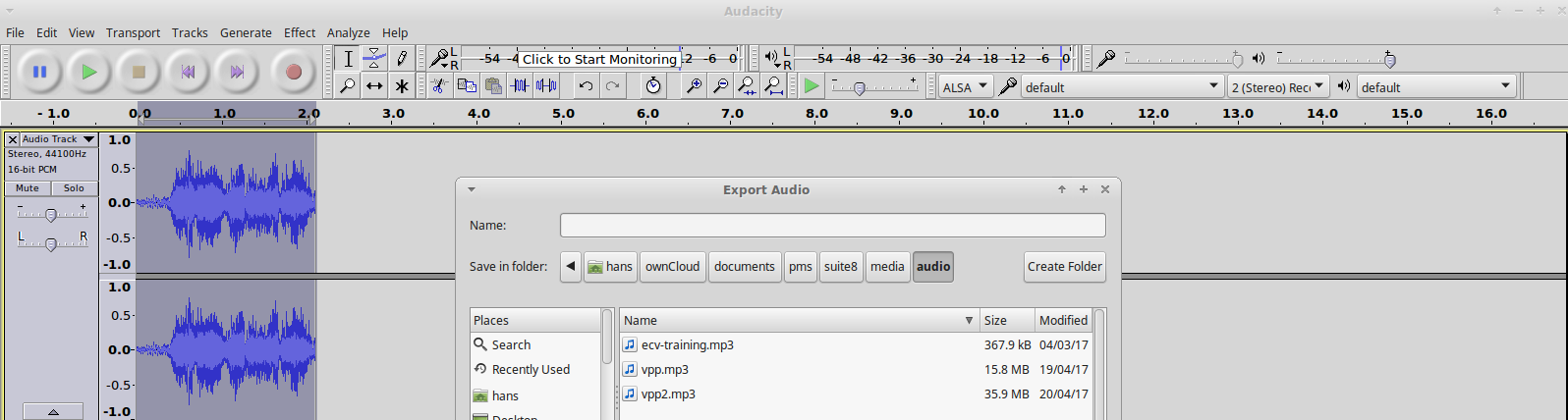
Task: Toggle Solo on the Audio Track
Action: point(74,188)
